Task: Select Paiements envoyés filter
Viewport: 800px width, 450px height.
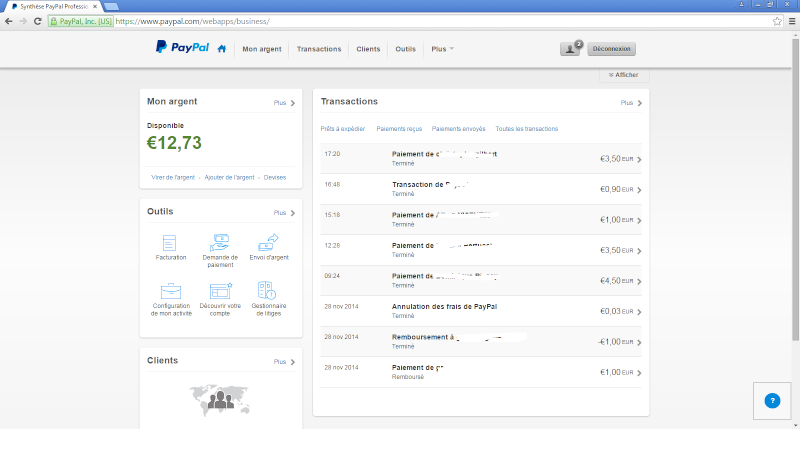Action: [458, 129]
